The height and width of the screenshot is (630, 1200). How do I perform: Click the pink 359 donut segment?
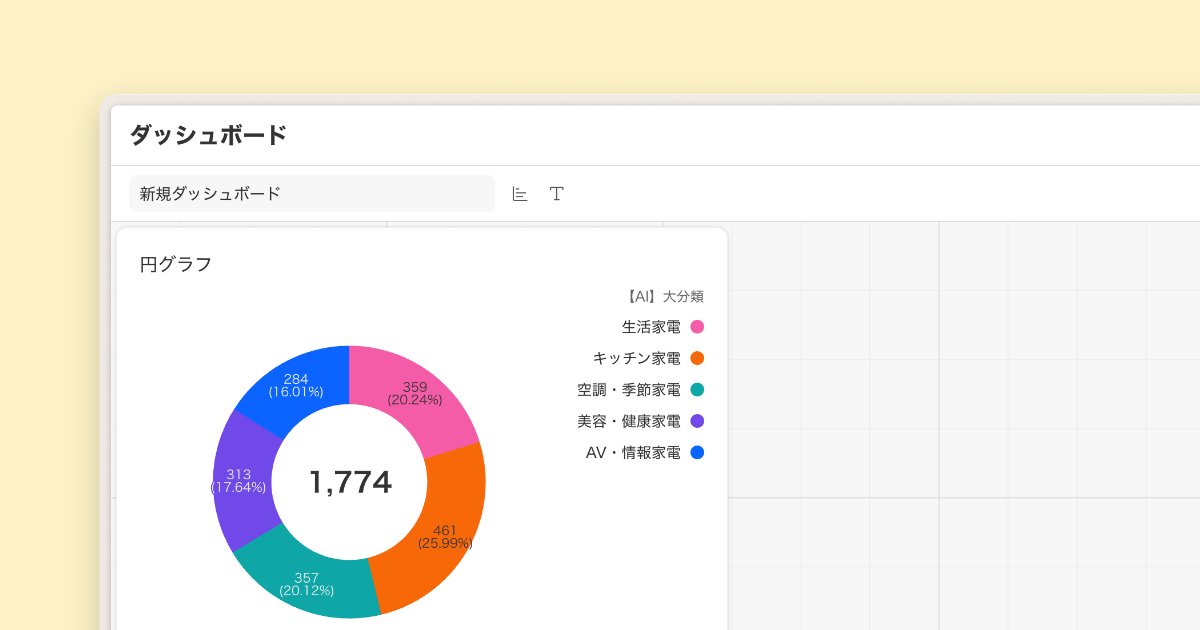tap(412, 395)
